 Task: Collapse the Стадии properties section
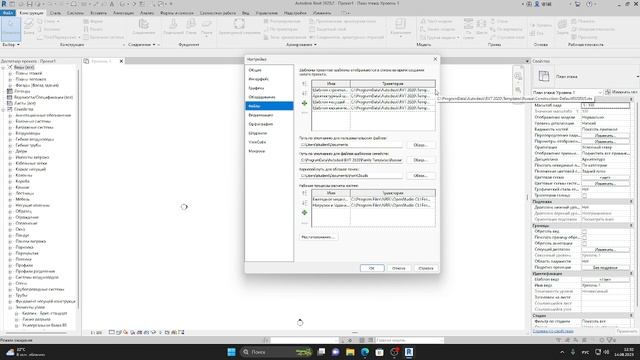pos(631,316)
